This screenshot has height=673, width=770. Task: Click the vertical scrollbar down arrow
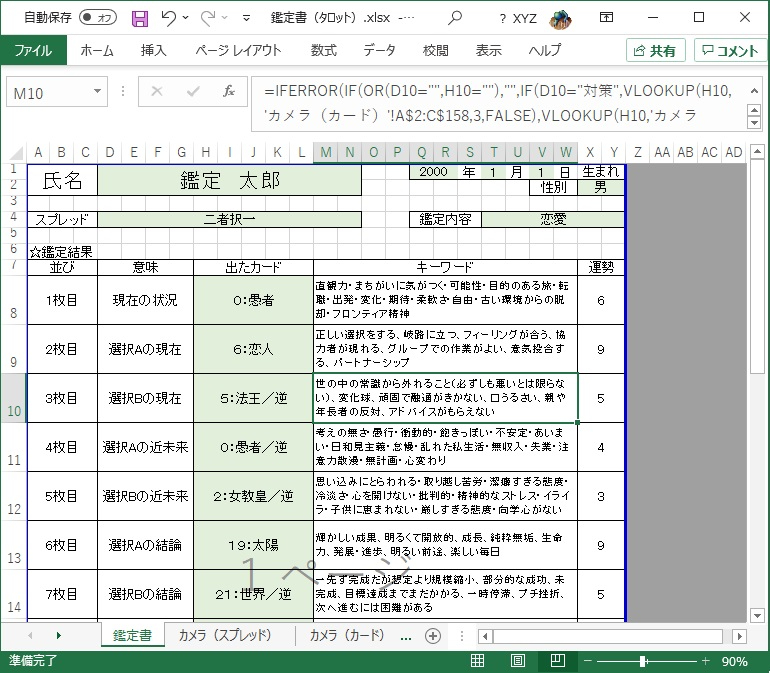pyautogui.click(x=757, y=615)
